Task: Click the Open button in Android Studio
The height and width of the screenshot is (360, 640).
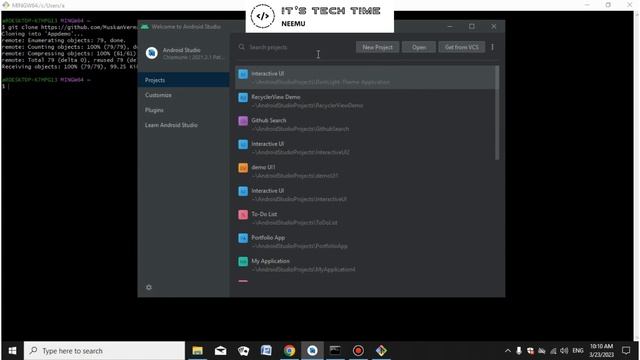Action: coord(419,47)
